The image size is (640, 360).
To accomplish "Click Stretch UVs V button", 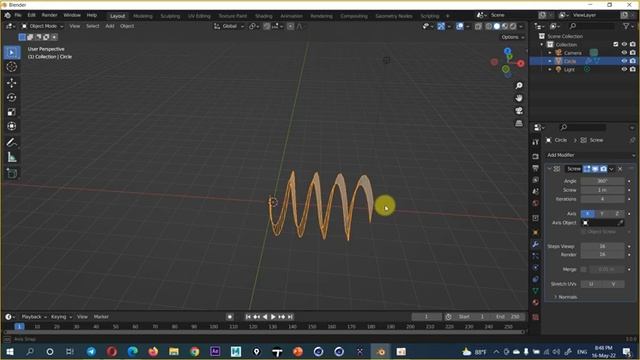I will [613, 284].
